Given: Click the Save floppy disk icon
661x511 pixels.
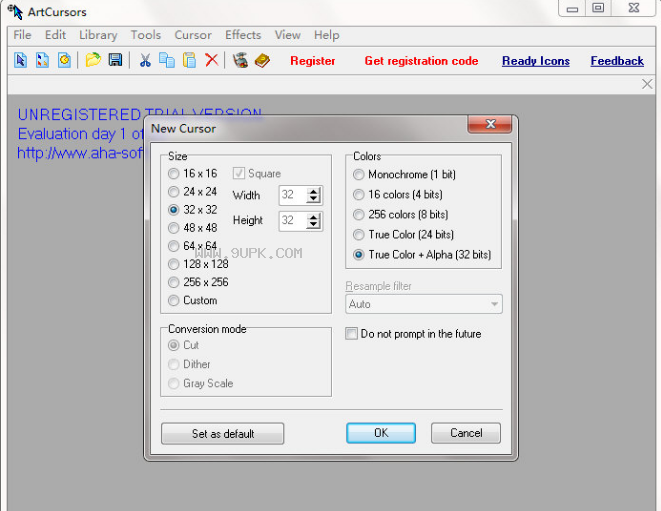Looking at the screenshot, I should click(x=115, y=60).
